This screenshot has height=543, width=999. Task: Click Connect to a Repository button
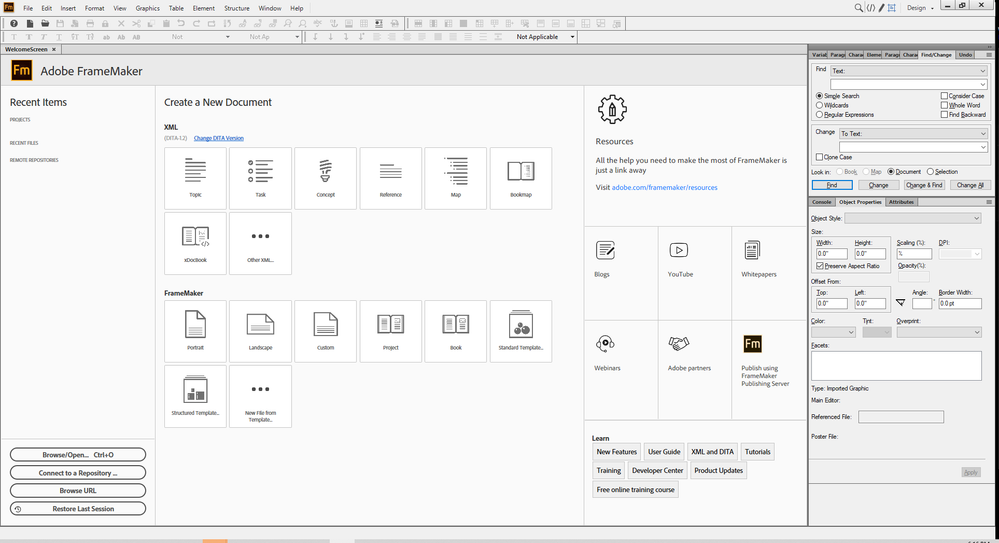(78, 473)
